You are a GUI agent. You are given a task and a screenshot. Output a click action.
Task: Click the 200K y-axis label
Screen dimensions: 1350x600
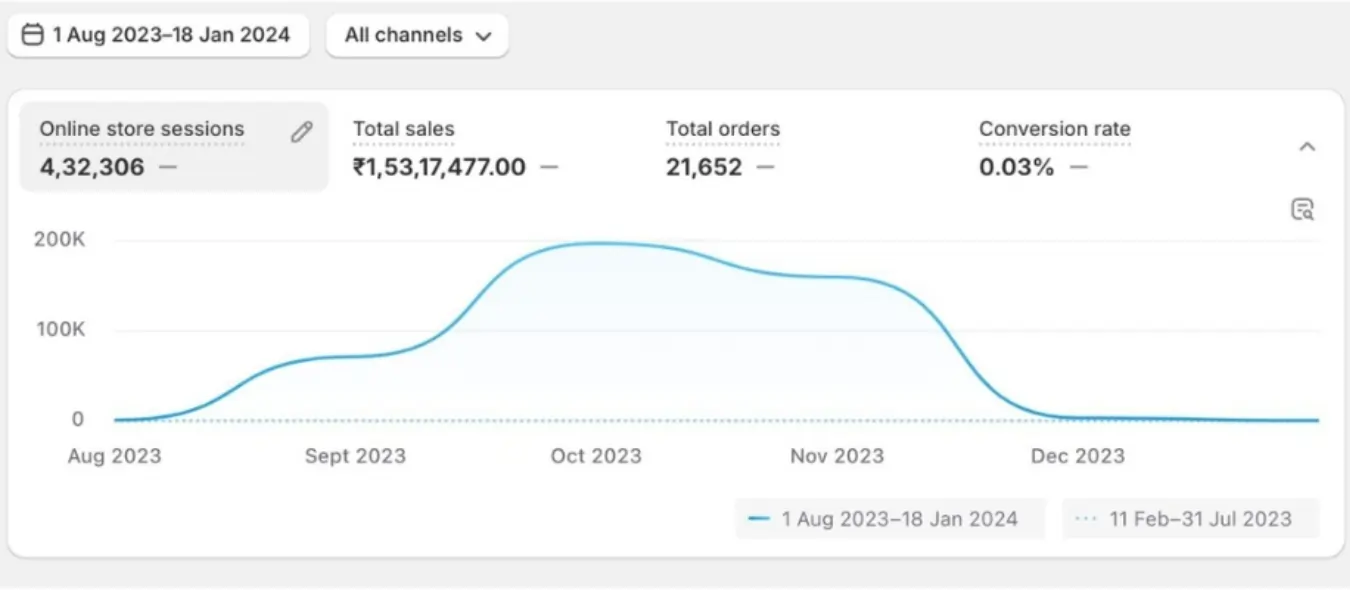61,240
